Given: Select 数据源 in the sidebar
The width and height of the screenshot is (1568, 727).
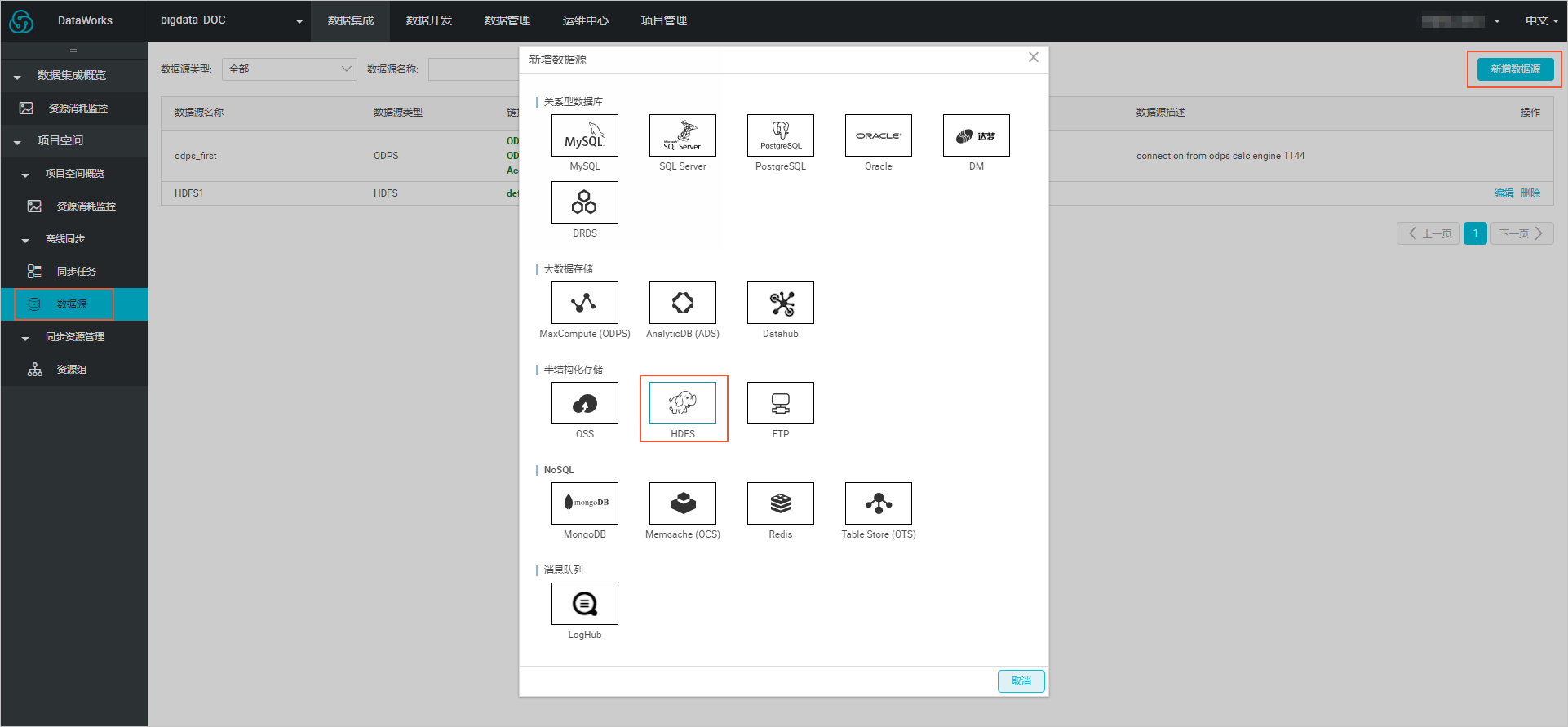Looking at the screenshot, I should tap(74, 304).
